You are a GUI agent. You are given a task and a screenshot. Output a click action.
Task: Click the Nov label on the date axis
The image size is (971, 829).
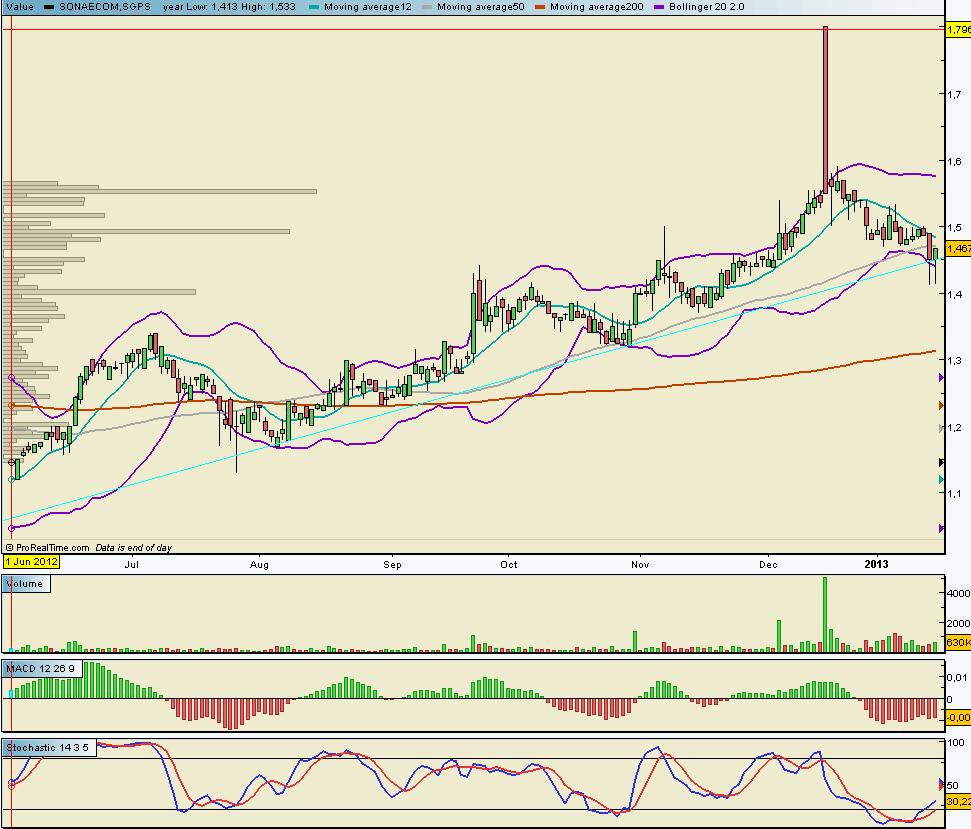[x=640, y=565]
